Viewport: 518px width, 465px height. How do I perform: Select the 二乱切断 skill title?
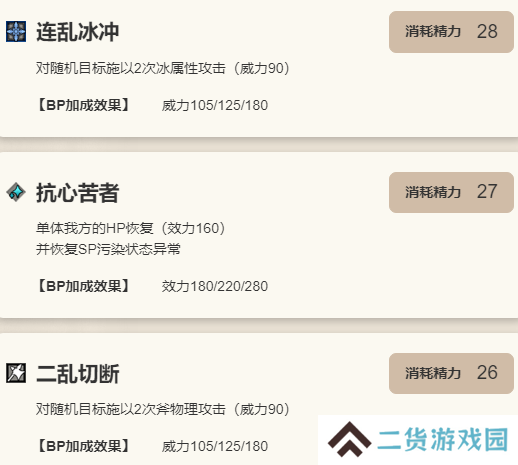pos(77,373)
